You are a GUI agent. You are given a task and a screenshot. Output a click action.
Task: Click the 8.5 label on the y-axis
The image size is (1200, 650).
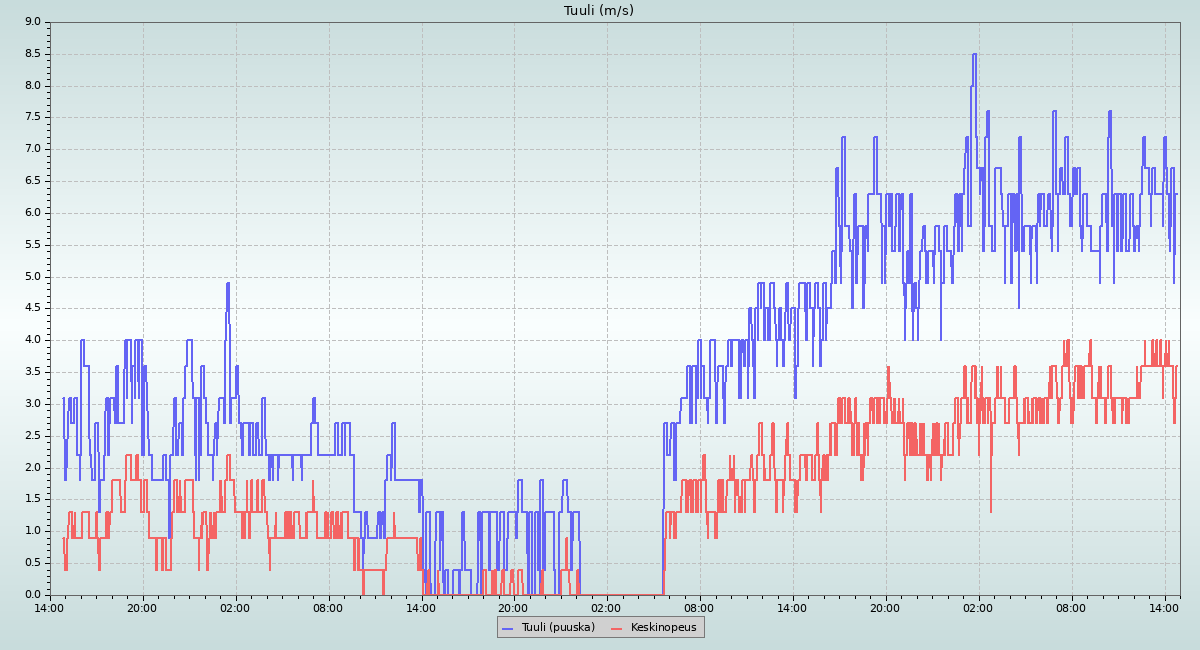tap(33, 53)
